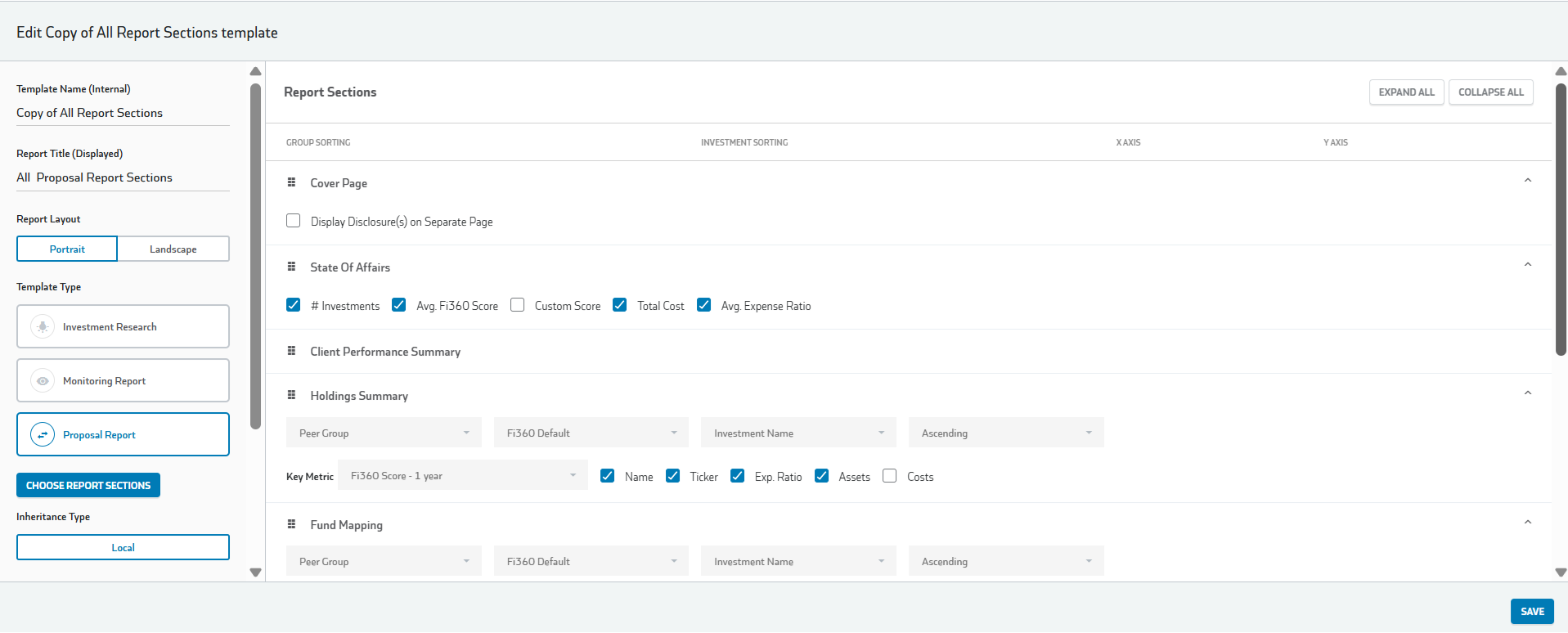Collapse the Fund Mapping section
This screenshot has height=633, width=1568.
(1528, 523)
